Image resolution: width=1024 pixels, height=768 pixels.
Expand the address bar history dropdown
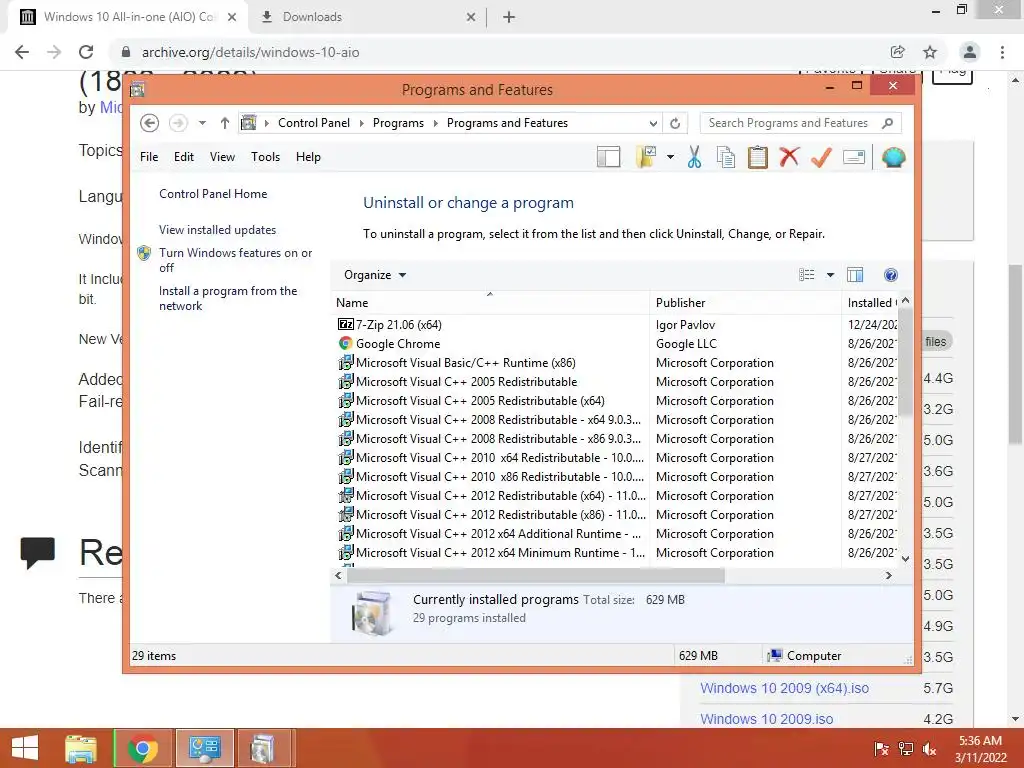click(x=653, y=123)
